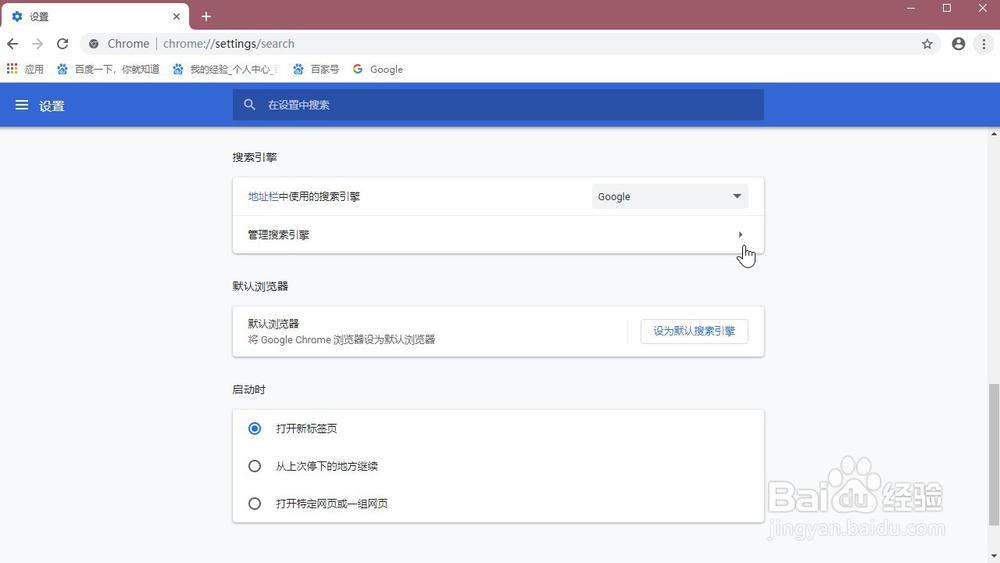Open the user profile icon
Screen dimensions: 1000x563
958,44
